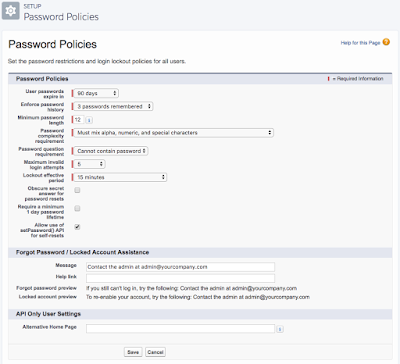Click the page description about password restrictions
This screenshot has width=400, height=364.
[x=97, y=61]
